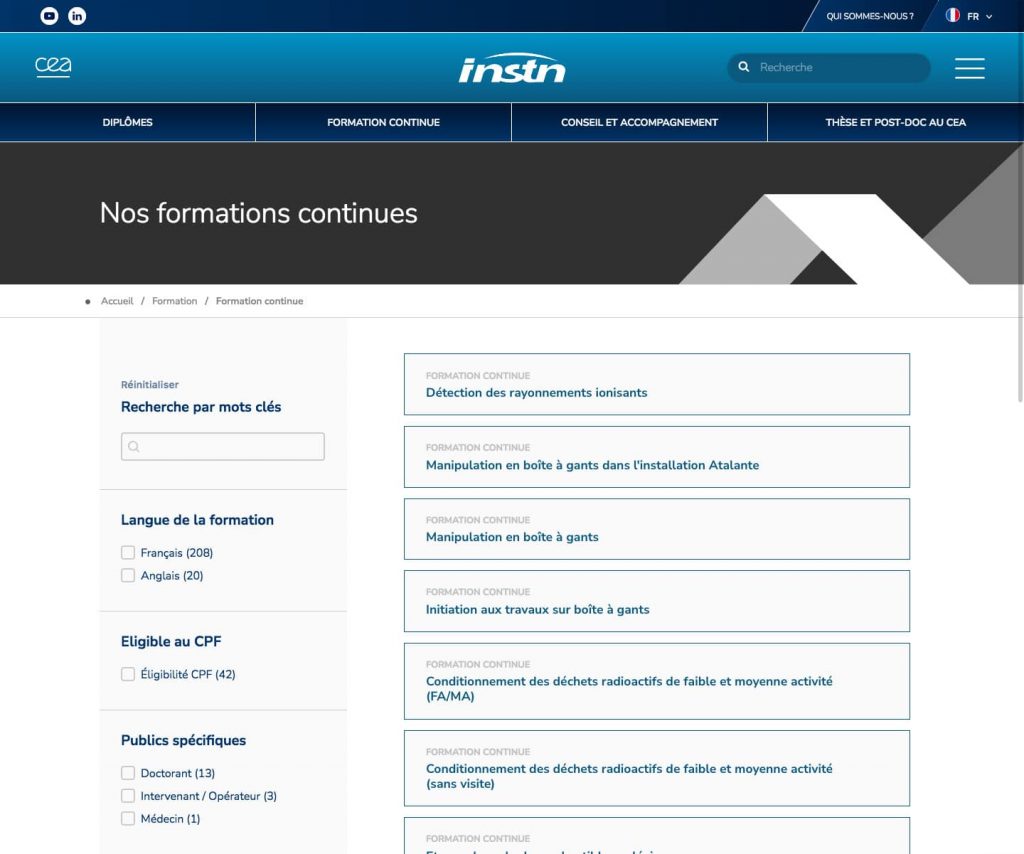Image resolution: width=1024 pixels, height=854 pixels.
Task: Enable the Éligibilité CPF filter
Action: pos(128,674)
